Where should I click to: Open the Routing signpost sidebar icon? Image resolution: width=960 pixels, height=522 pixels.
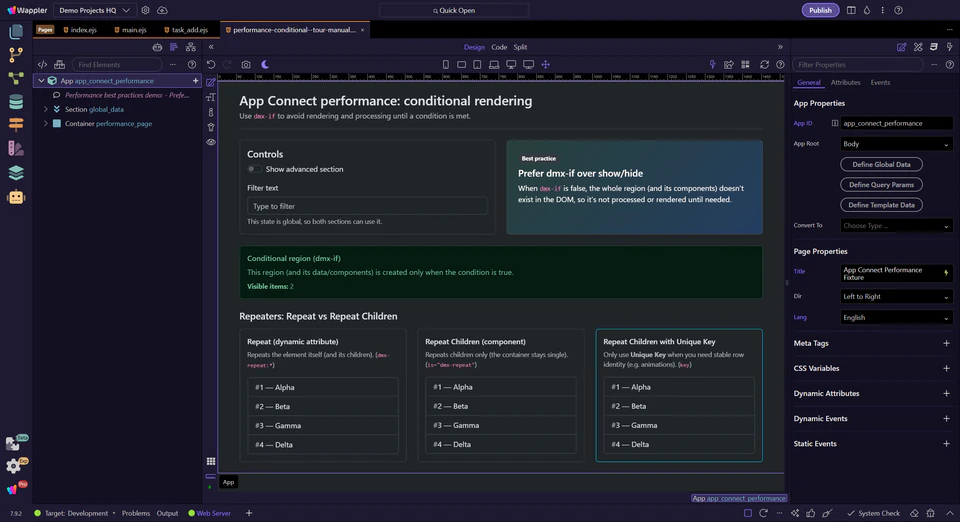tap(16, 124)
